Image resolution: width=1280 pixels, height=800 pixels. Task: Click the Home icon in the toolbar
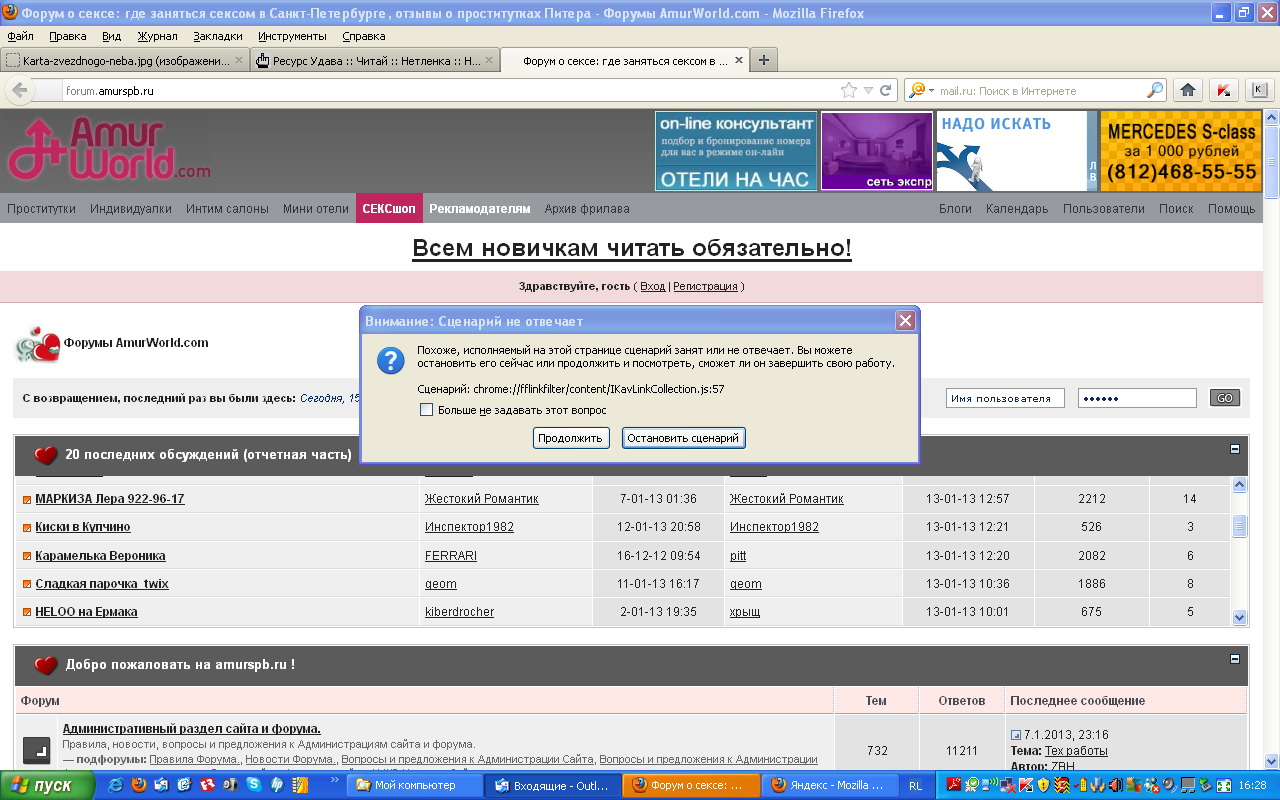point(1187,90)
